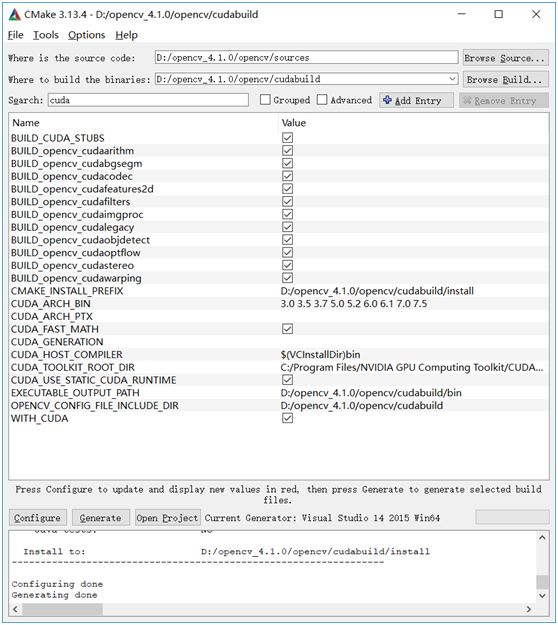The width and height of the screenshot is (558, 625).
Task: Uncheck BUILD_opencv_cudastereo checkbox
Action: click(287, 265)
